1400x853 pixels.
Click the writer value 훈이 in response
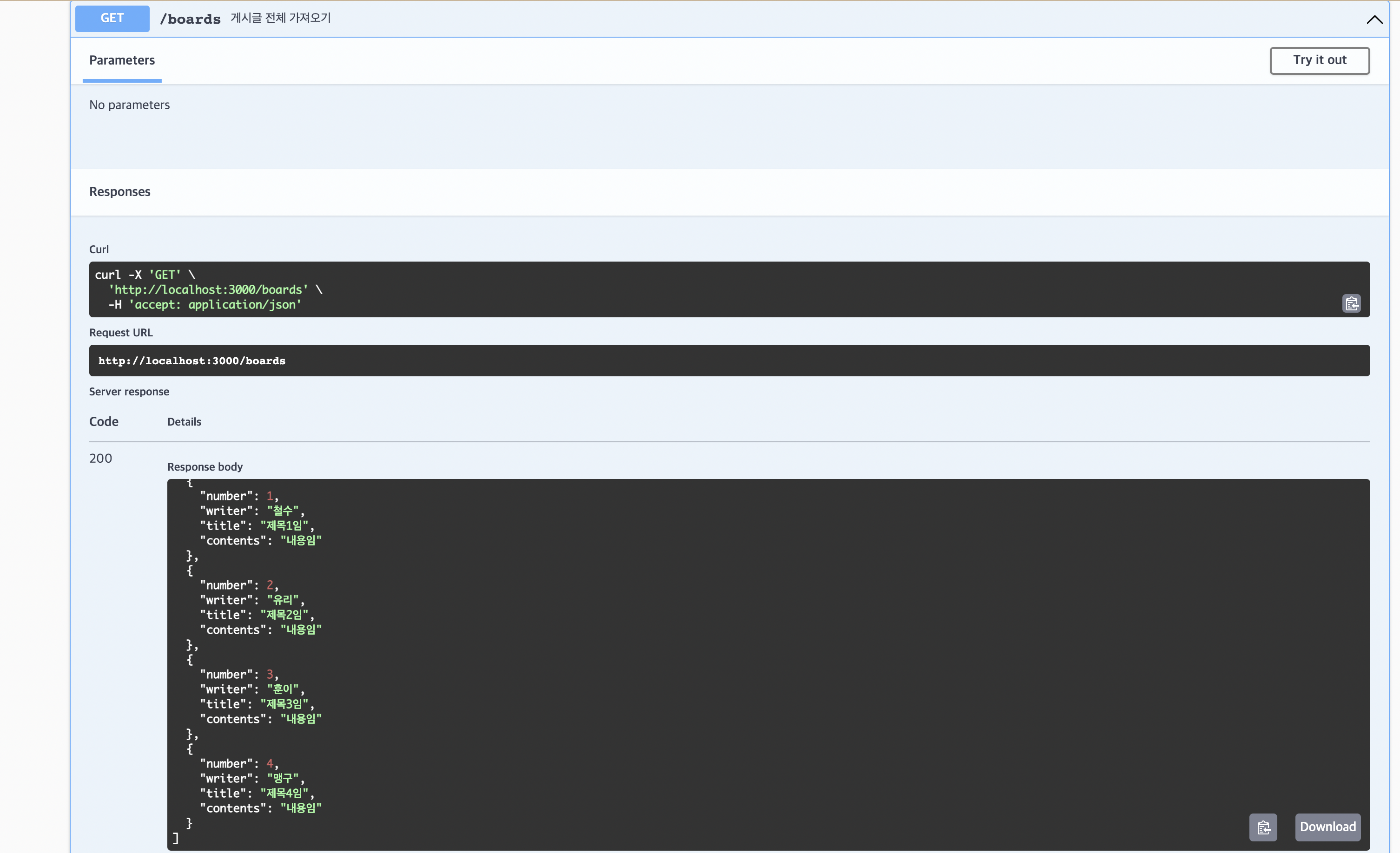pyautogui.click(x=283, y=689)
